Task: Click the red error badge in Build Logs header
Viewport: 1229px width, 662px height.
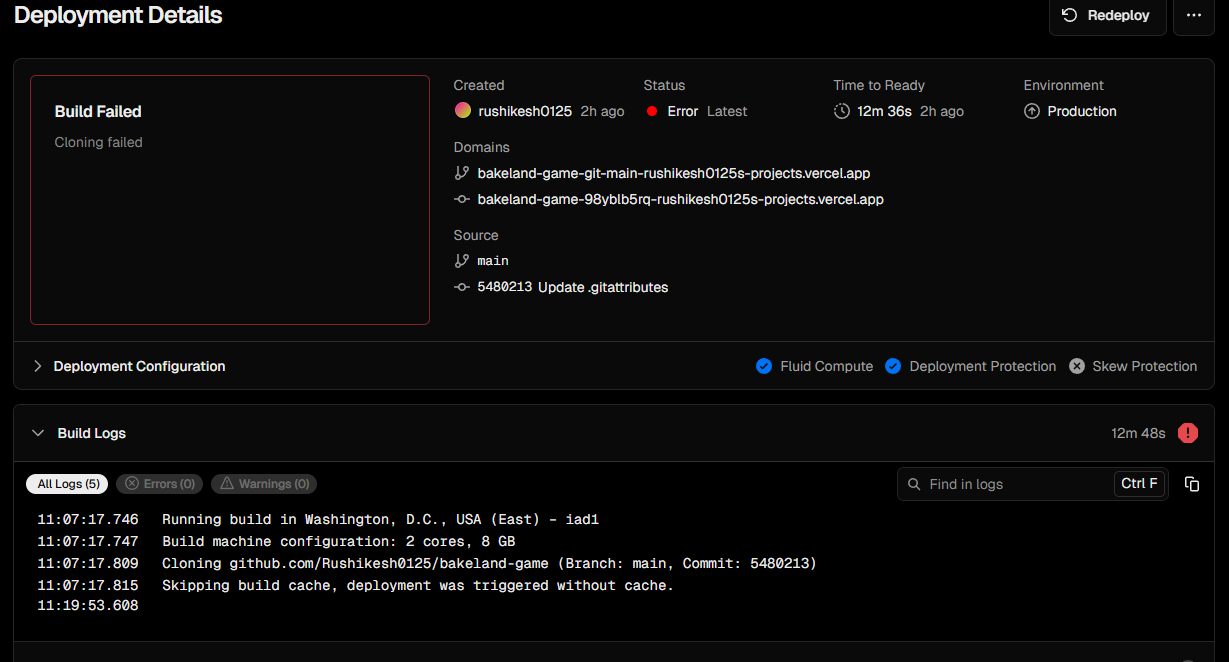Action: pos(1188,433)
